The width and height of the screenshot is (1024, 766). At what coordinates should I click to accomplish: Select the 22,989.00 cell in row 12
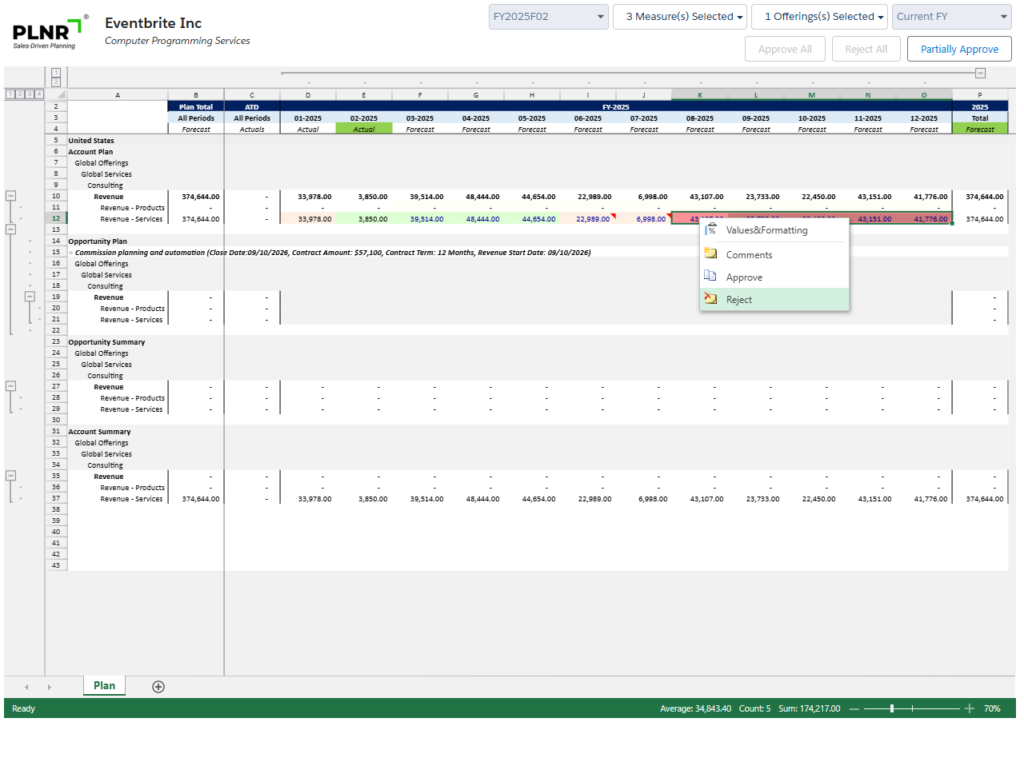(588, 219)
